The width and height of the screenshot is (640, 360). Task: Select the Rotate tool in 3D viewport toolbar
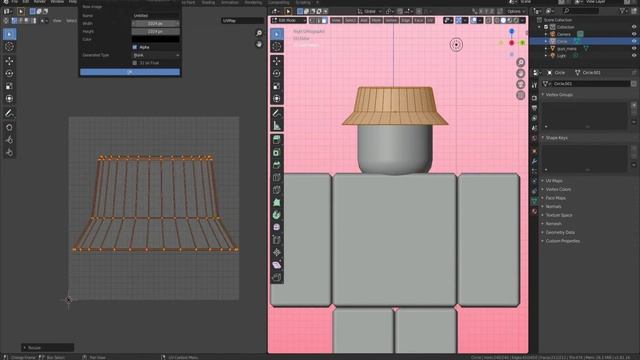277,73
